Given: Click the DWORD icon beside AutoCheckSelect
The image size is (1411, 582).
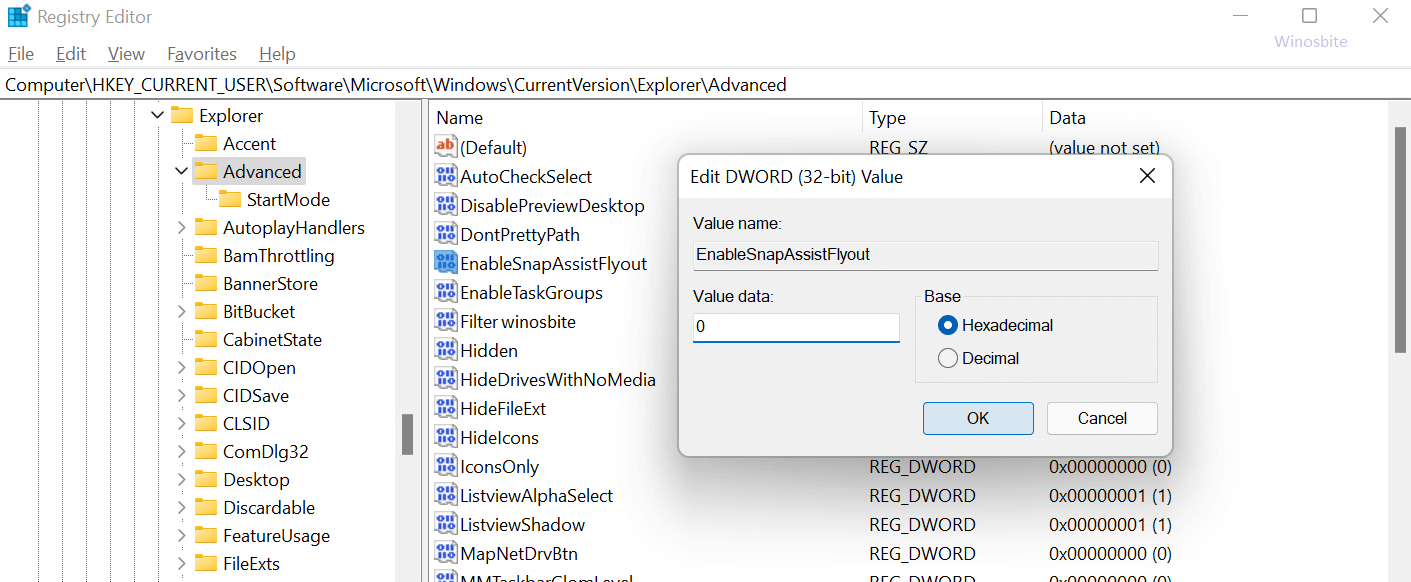Looking at the screenshot, I should [x=445, y=177].
